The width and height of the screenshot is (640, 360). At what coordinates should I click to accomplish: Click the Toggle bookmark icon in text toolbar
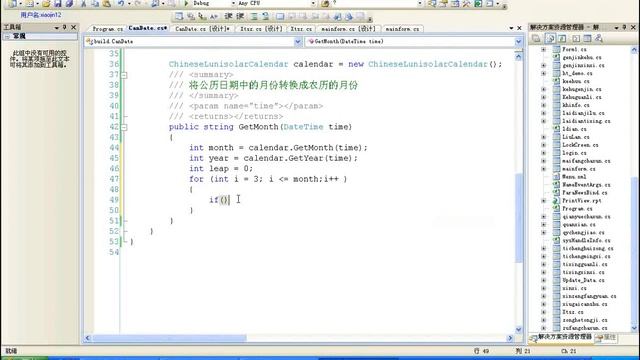pos(280,16)
